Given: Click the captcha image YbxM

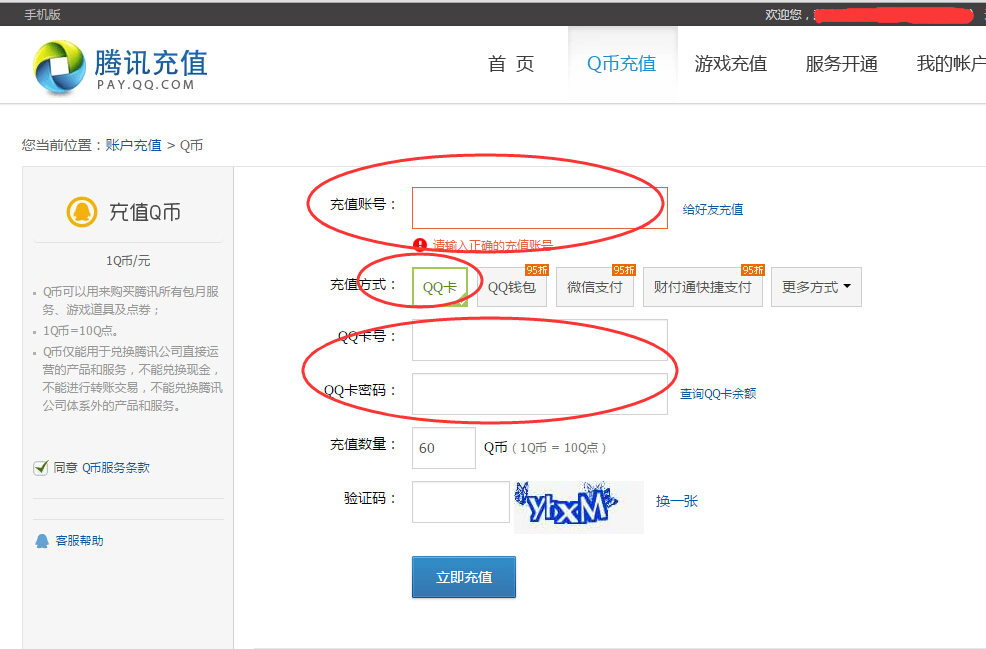Looking at the screenshot, I should 579,507.
